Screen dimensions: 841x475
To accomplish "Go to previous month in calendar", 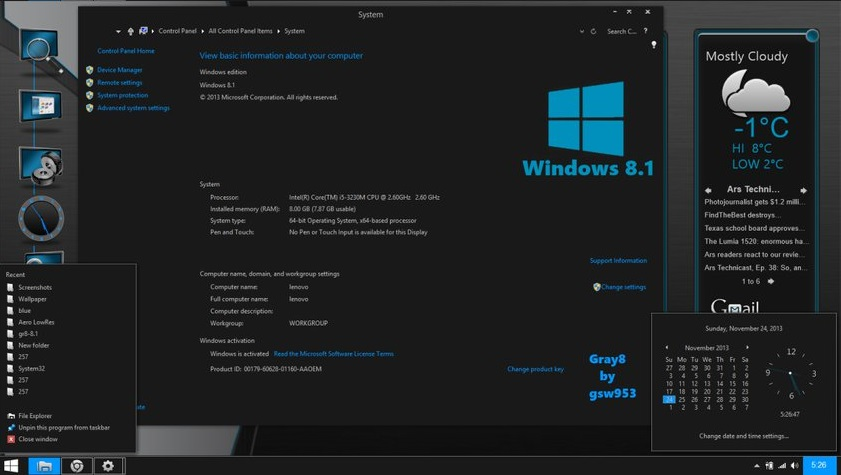I will click(x=666, y=348).
